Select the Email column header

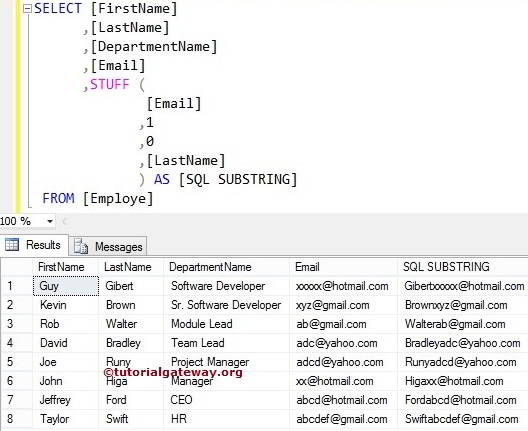click(343, 267)
